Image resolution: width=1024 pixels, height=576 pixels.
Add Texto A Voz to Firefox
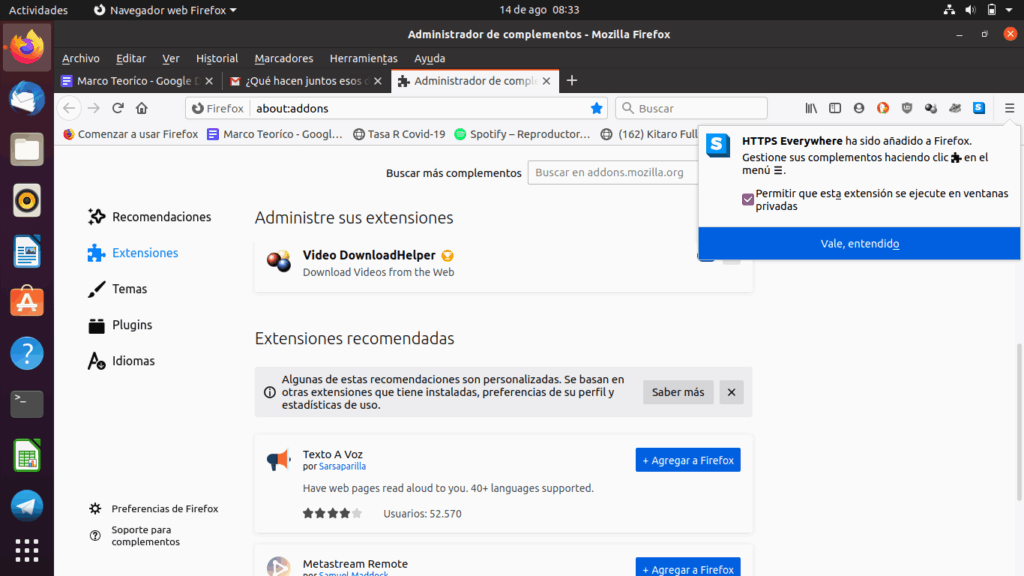(x=688, y=460)
